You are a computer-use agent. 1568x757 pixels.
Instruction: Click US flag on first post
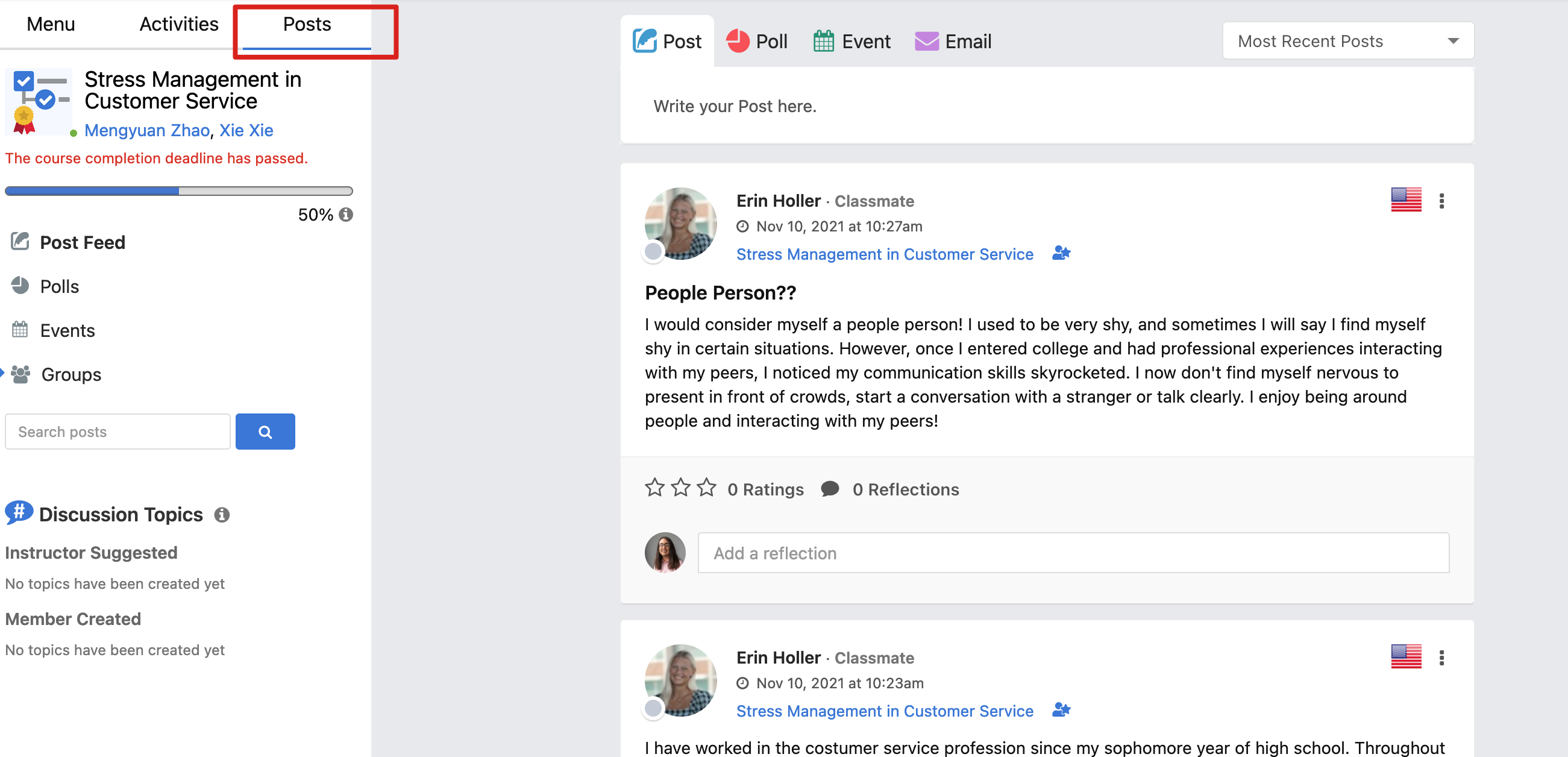click(x=1406, y=199)
